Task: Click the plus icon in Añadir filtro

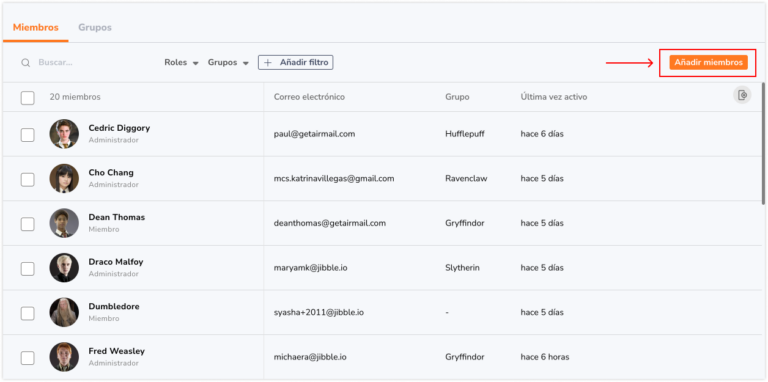Action: click(x=267, y=63)
